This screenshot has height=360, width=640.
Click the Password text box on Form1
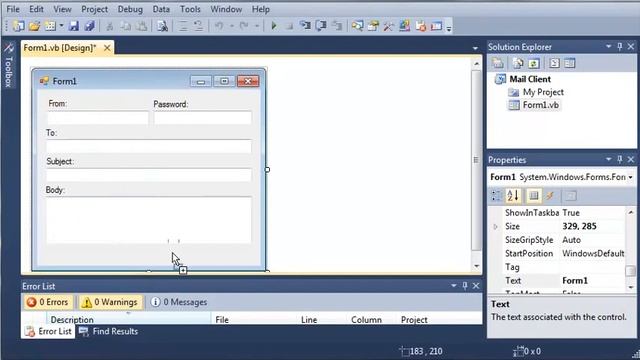[x=202, y=118]
